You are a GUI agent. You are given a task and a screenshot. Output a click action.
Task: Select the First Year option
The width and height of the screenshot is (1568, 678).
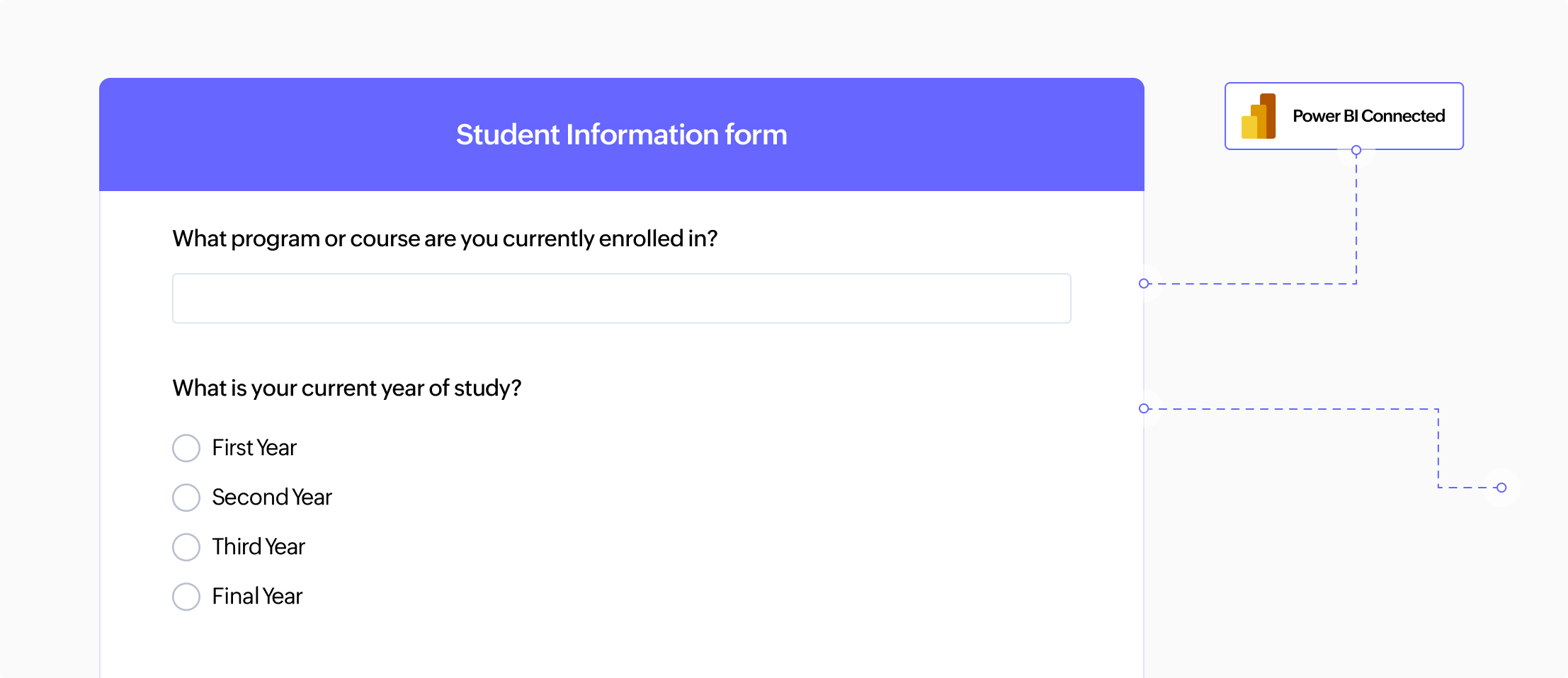[x=186, y=447]
